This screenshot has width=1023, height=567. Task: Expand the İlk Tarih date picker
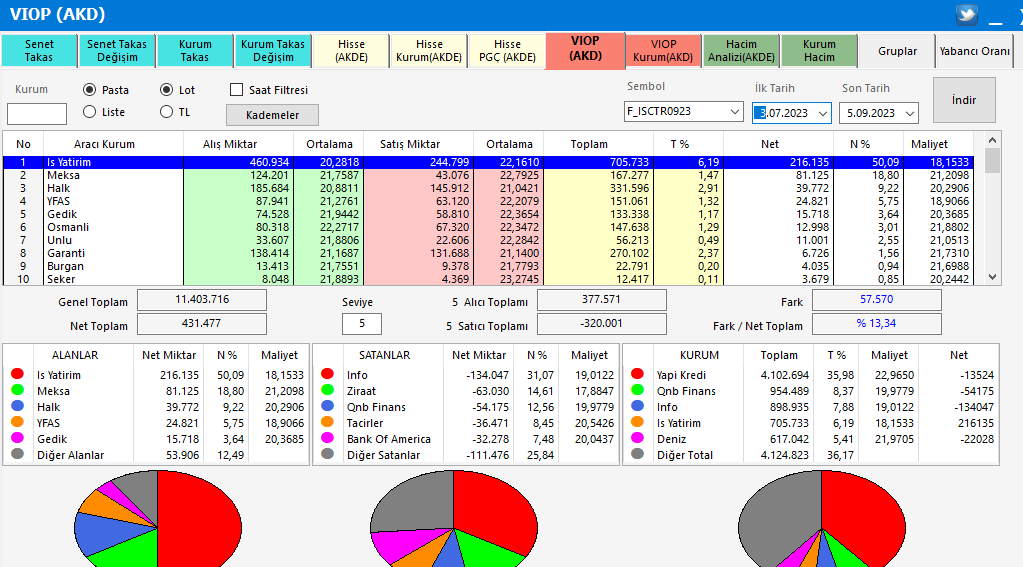click(x=823, y=114)
